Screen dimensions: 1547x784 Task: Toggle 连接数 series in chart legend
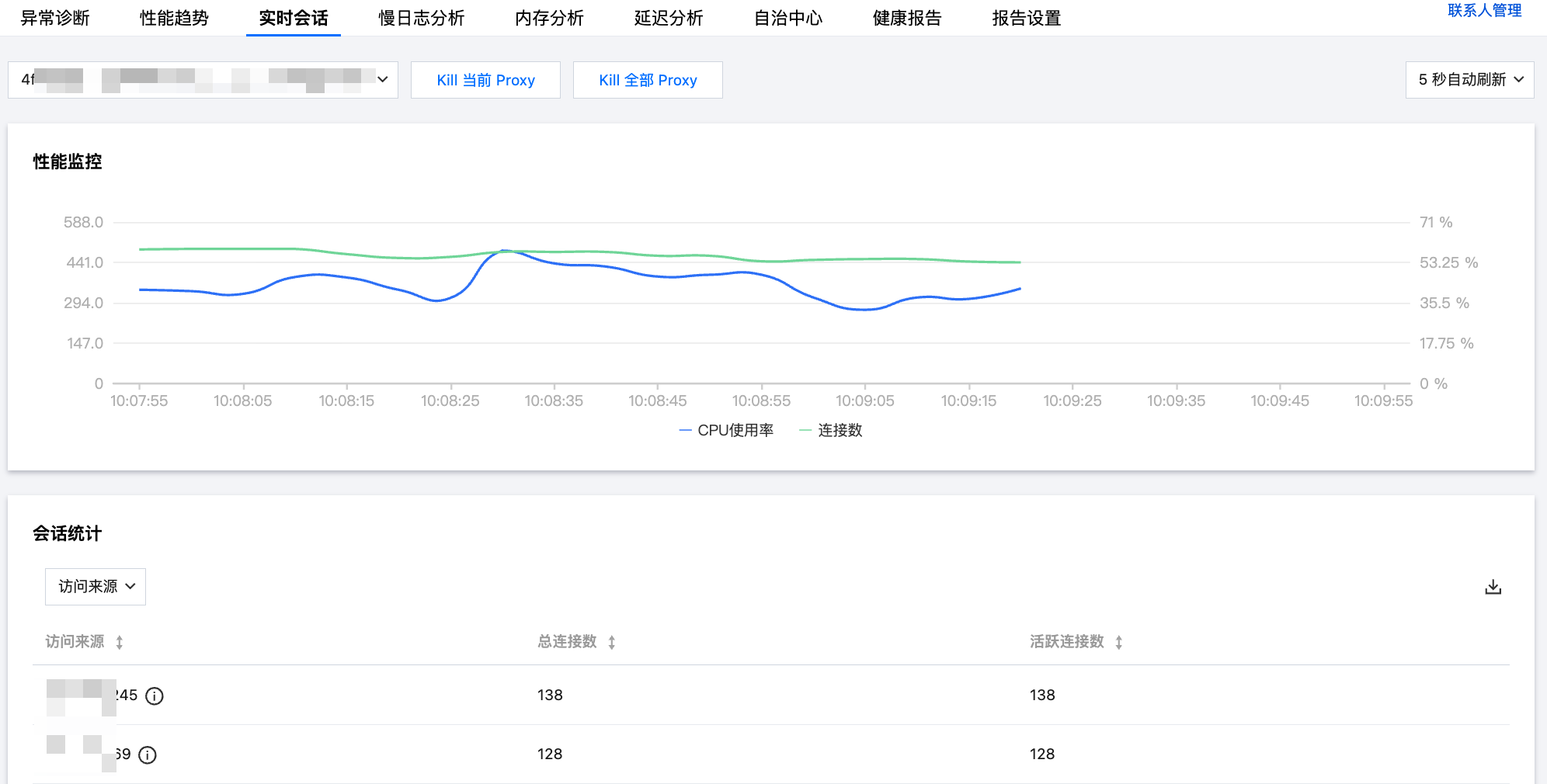[x=831, y=430]
